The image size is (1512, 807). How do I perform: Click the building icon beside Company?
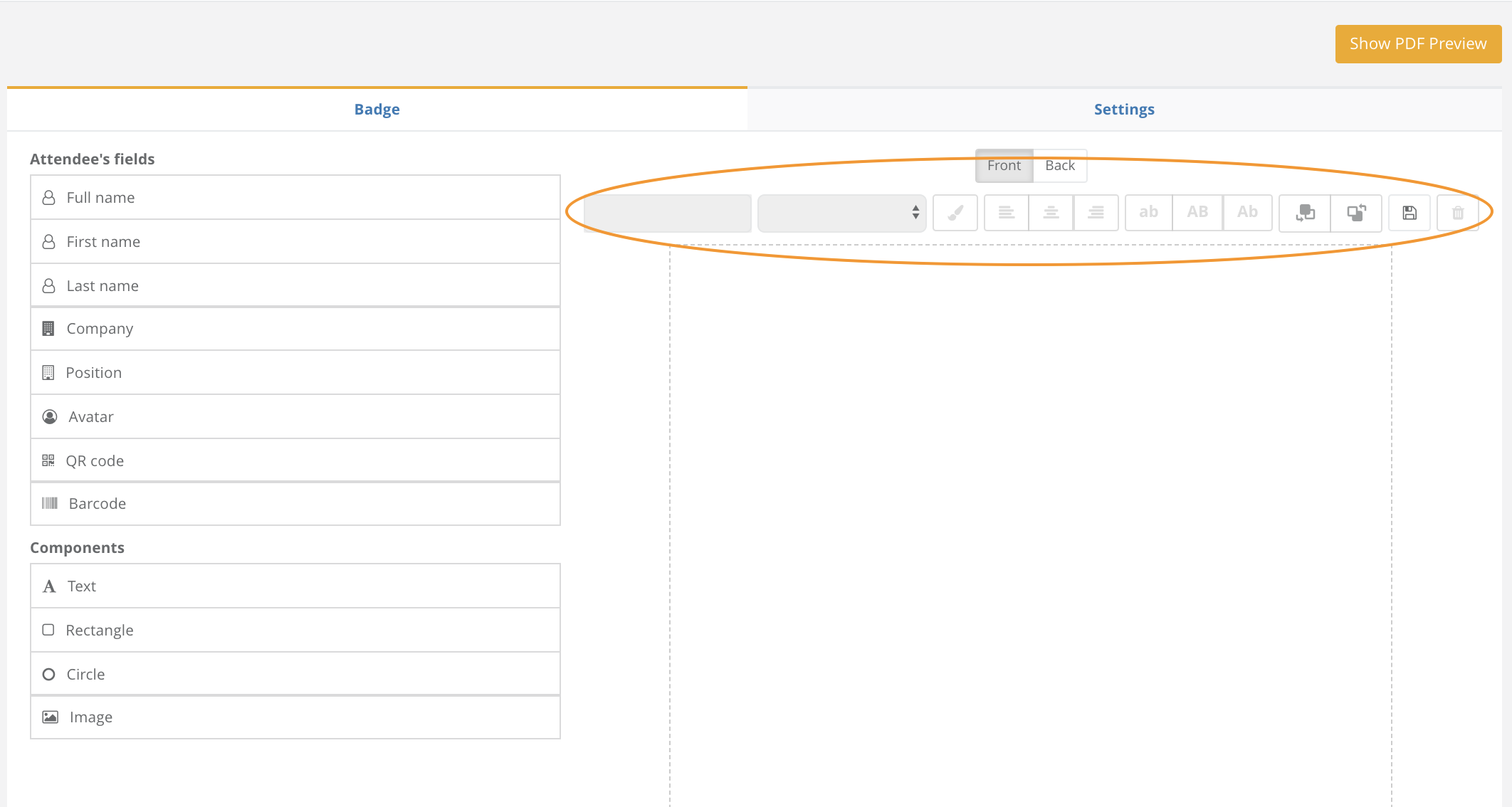48,329
